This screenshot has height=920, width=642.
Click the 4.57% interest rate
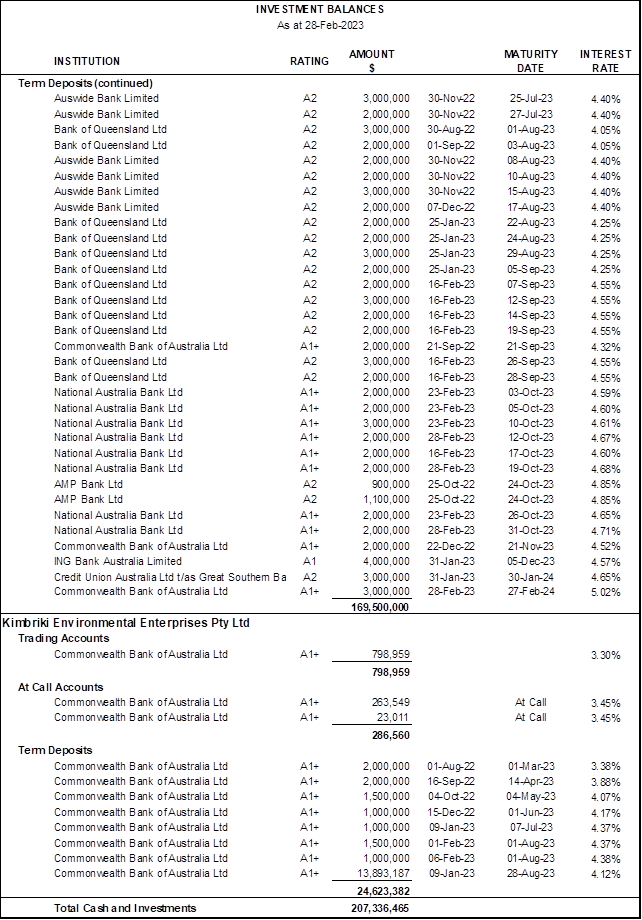point(606,562)
